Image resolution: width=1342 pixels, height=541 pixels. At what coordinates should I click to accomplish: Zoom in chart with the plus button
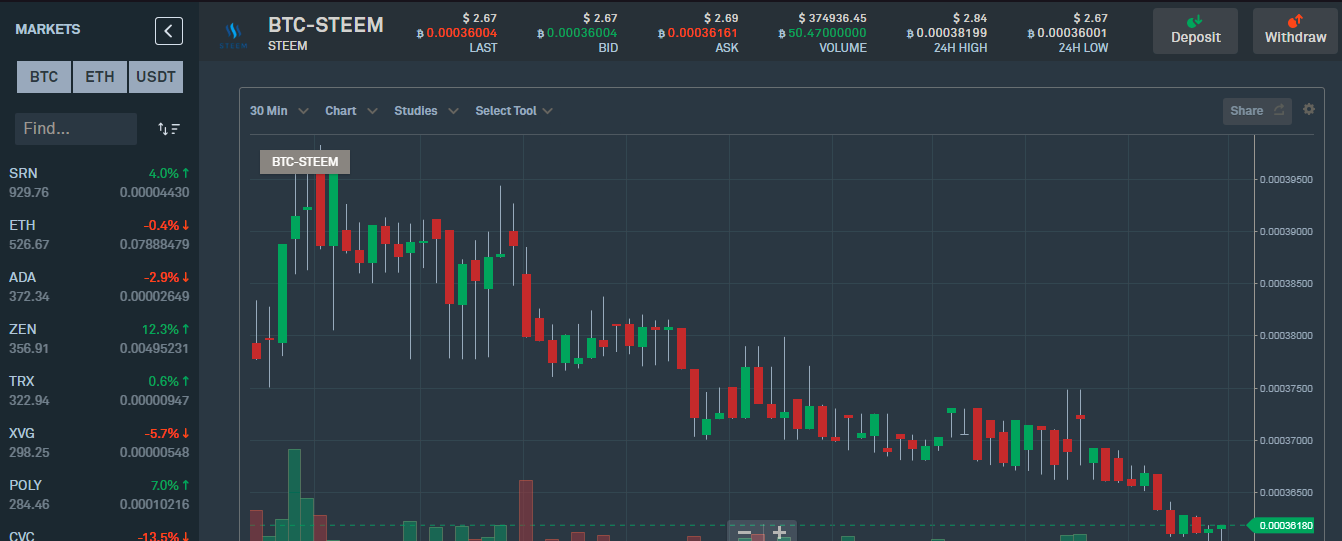click(x=779, y=533)
